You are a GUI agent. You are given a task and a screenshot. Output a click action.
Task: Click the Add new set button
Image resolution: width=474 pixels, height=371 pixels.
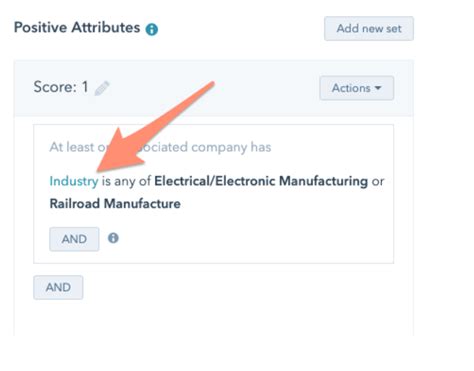pos(369,29)
